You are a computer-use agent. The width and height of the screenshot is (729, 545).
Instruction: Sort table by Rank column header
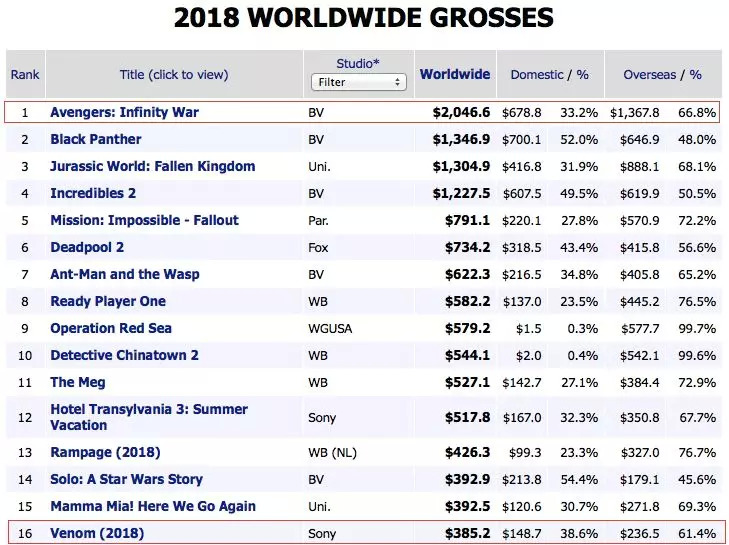coord(25,75)
